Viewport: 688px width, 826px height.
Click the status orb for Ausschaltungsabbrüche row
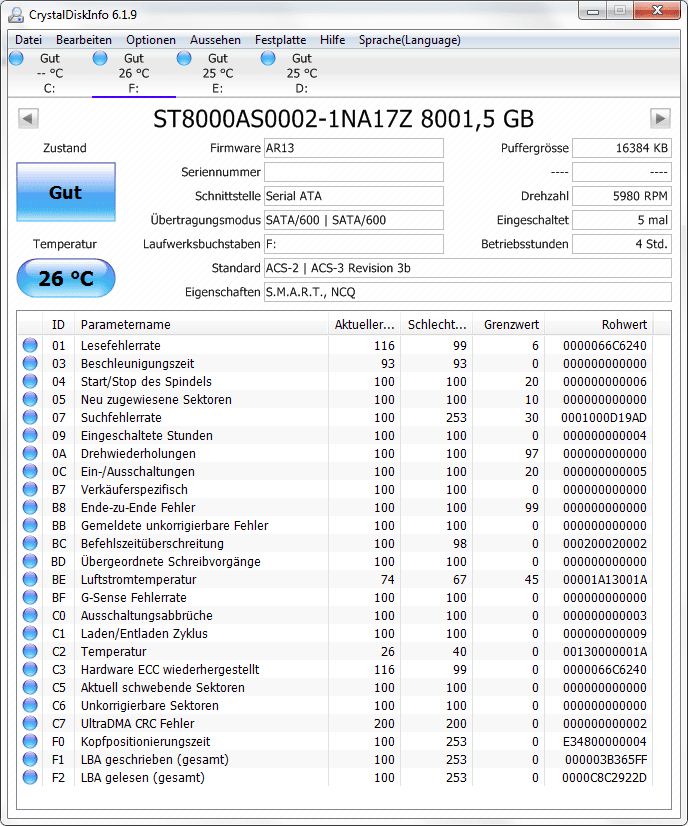[x=30, y=615]
